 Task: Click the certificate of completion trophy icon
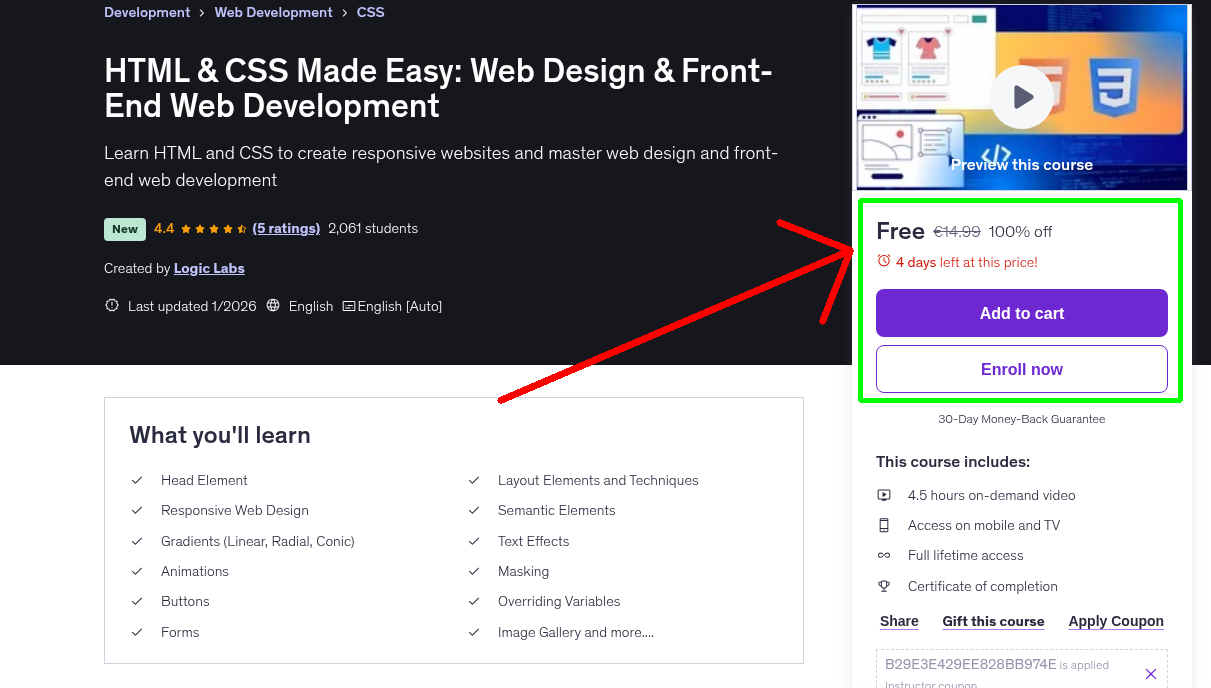884,586
